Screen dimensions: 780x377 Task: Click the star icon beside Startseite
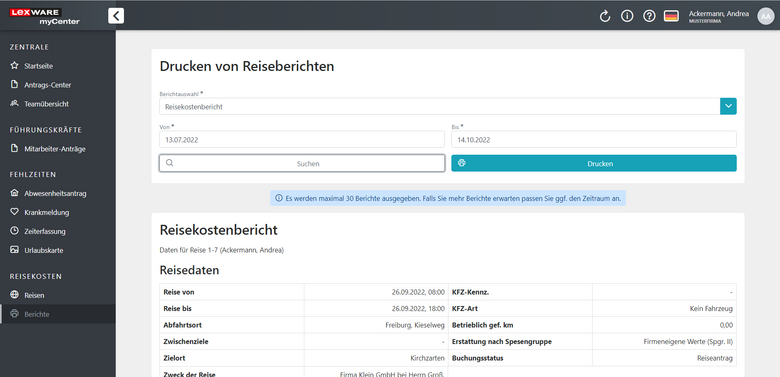point(14,66)
